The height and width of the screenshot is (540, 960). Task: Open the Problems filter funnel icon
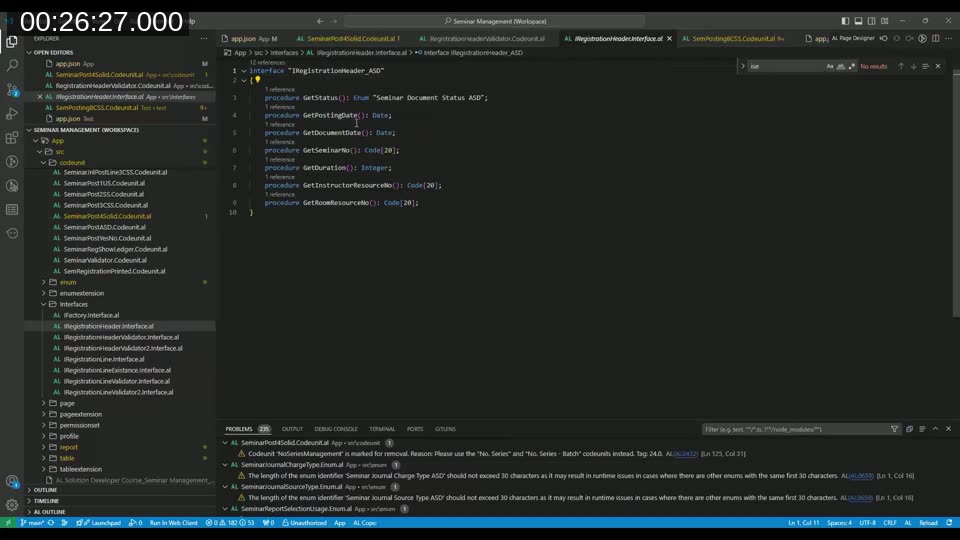coord(894,429)
